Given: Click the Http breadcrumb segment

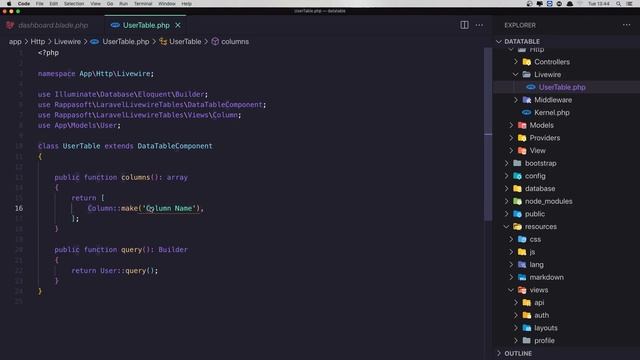Looking at the screenshot, I should point(38,42).
